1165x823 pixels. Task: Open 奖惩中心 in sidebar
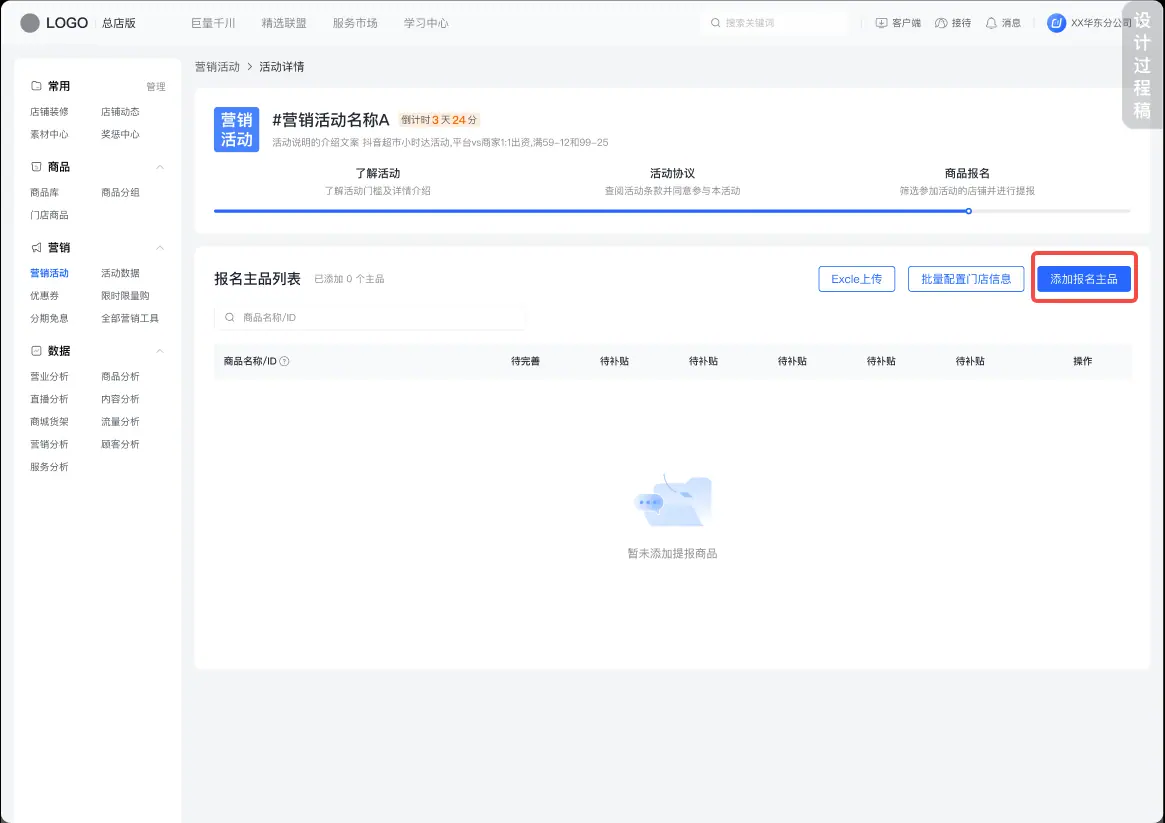click(x=120, y=134)
